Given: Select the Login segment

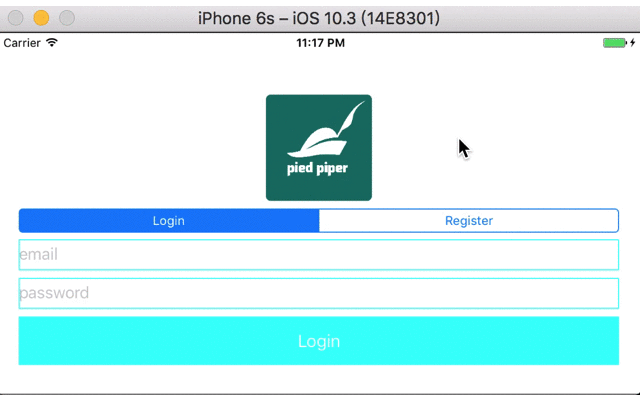Looking at the screenshot, I should pyautogui.click(x=168, y=221).
